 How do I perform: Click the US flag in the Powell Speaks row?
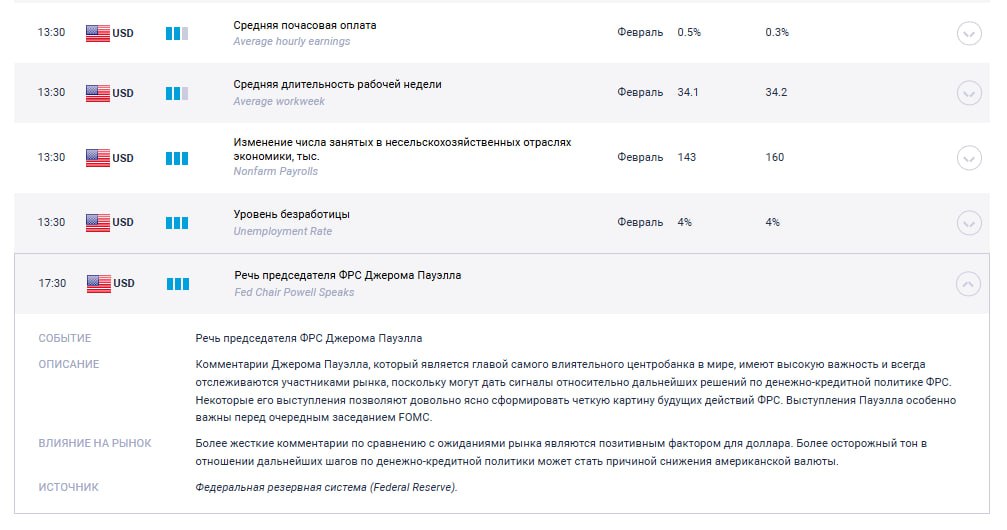pos(97,284)
